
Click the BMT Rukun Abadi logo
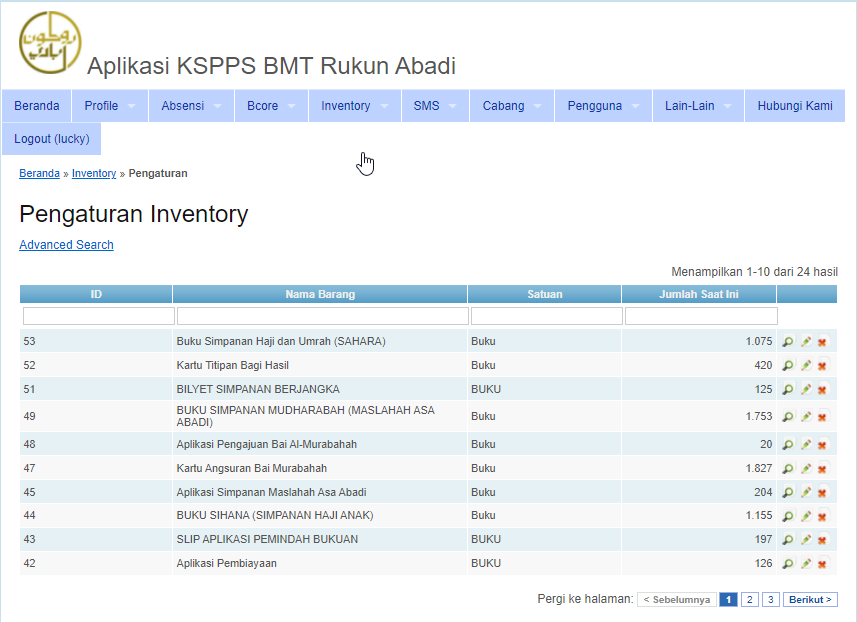point(50,43)
